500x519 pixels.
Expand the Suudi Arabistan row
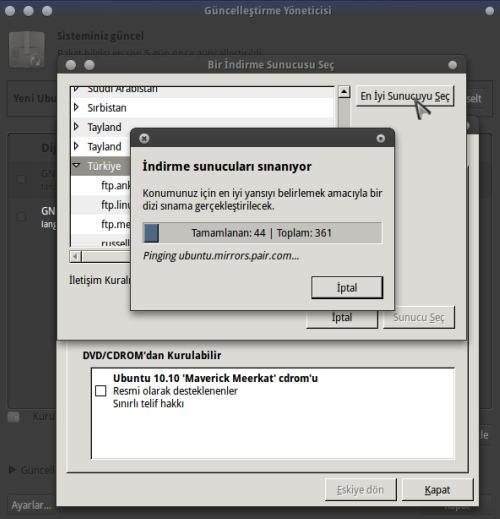(76, 89)
